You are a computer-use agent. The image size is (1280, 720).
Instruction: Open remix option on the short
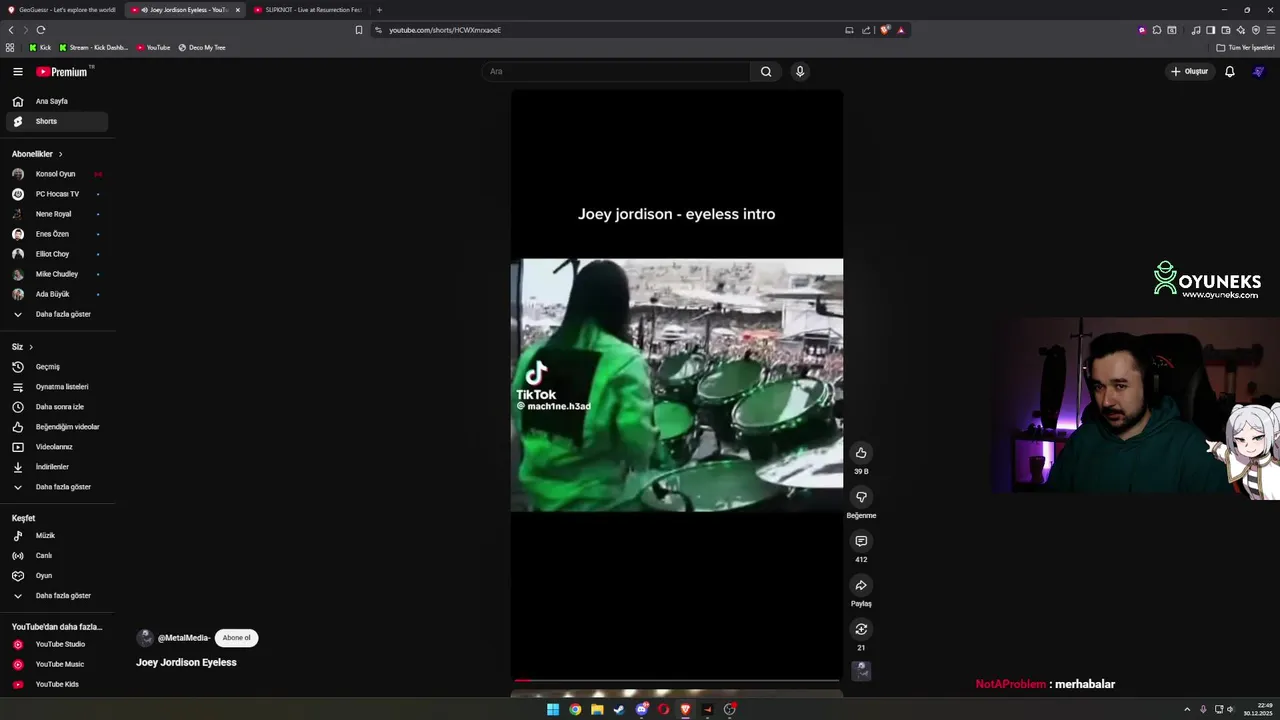[x=861, y=629]
